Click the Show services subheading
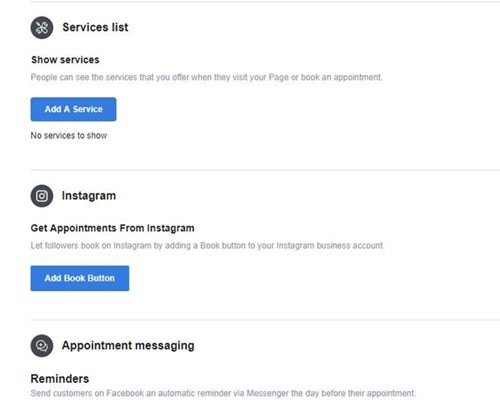Image resolution: width=500 pixels, height=414 pixels. point(65,60)
